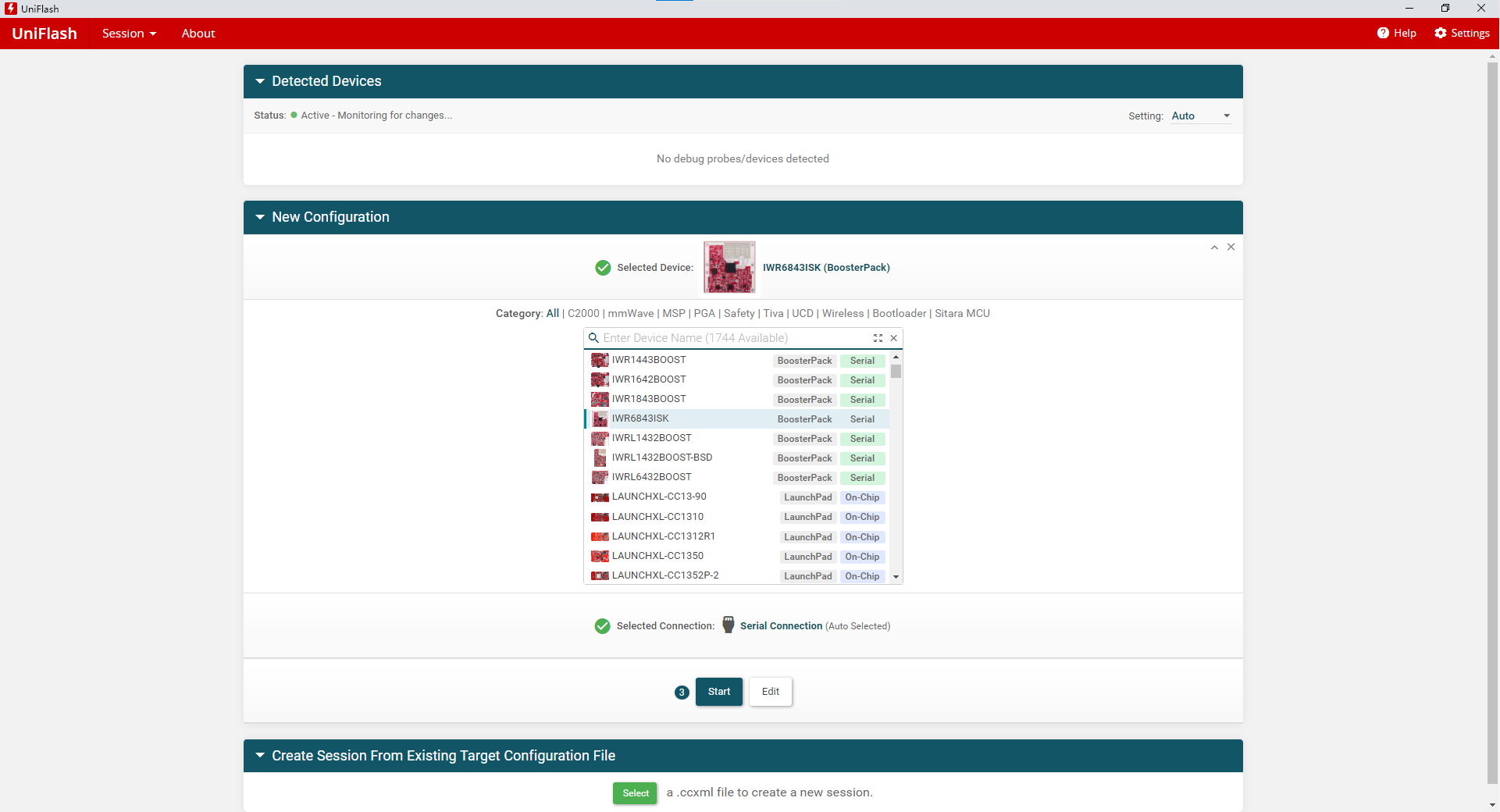1500x812 pixels.
Task: Click the IWR1642BOOST board icon
Action: coord(600,379)
